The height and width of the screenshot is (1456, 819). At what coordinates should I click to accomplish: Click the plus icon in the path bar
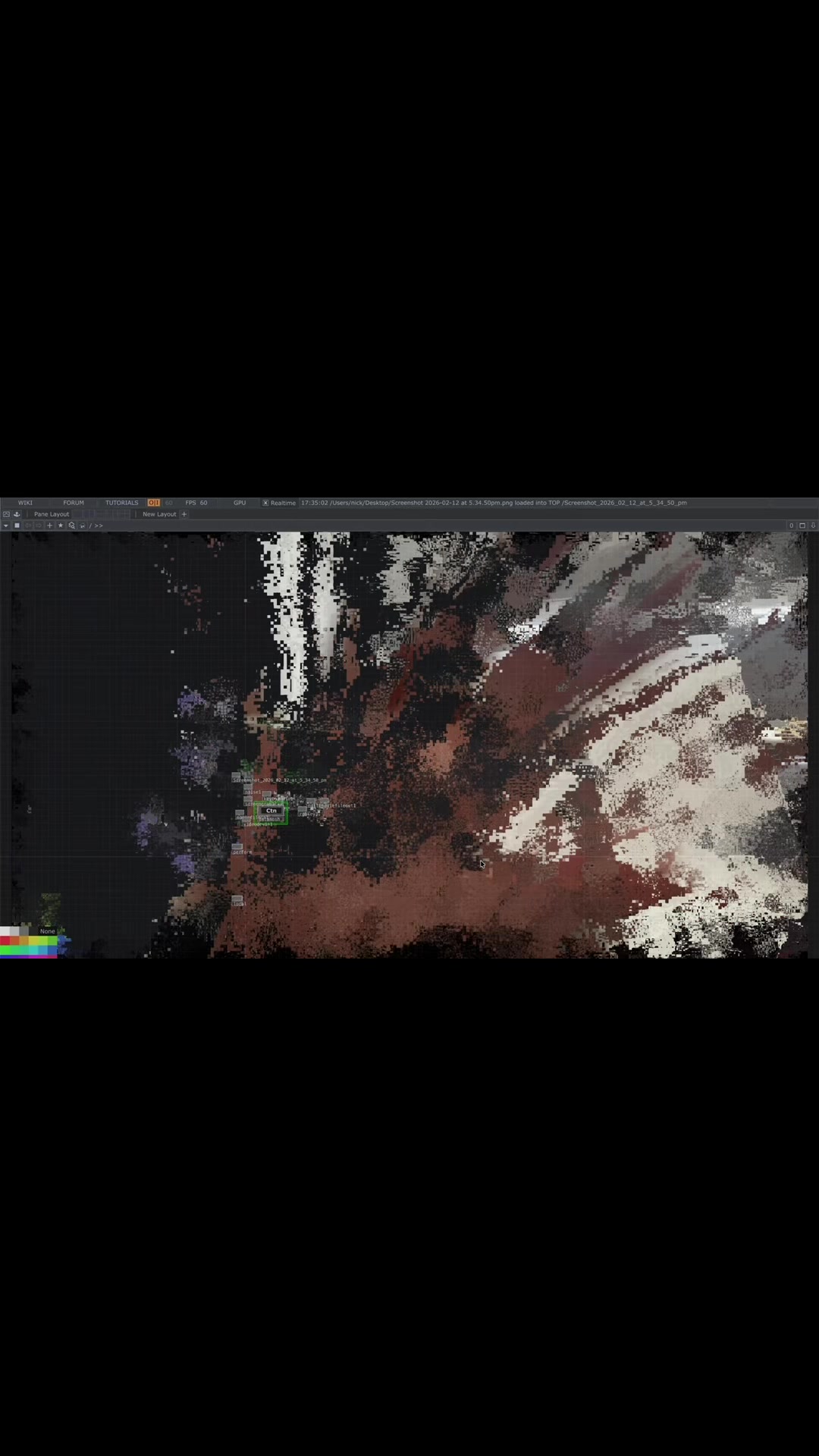49,526
